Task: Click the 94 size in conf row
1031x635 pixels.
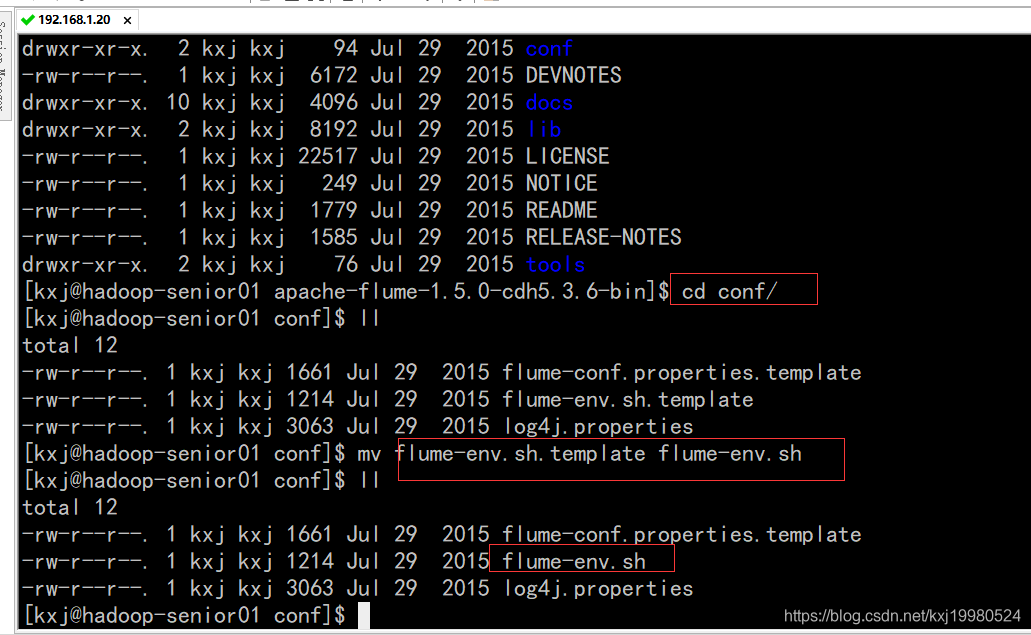Action: click(x=346, y=49)
